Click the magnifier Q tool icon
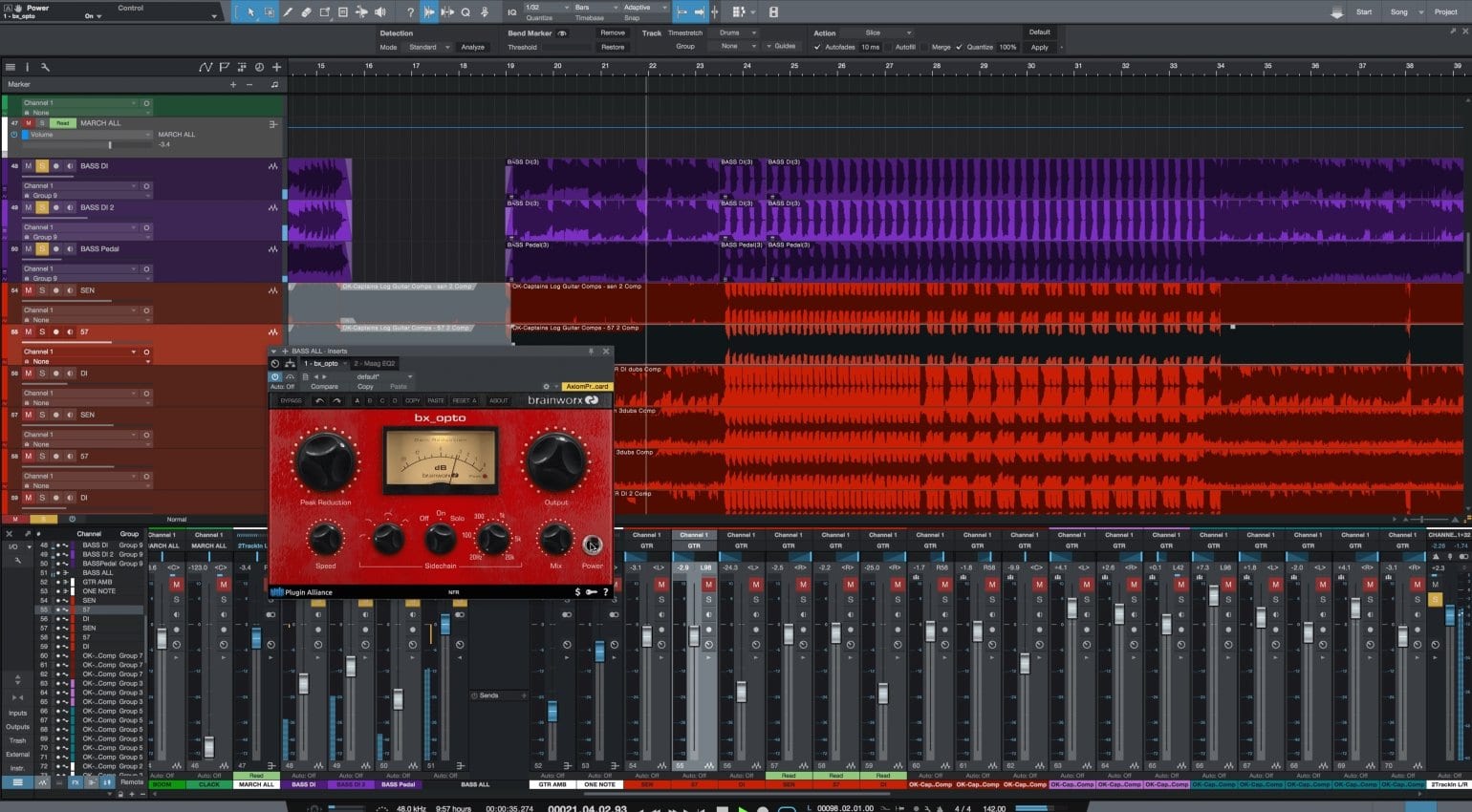 465,12
